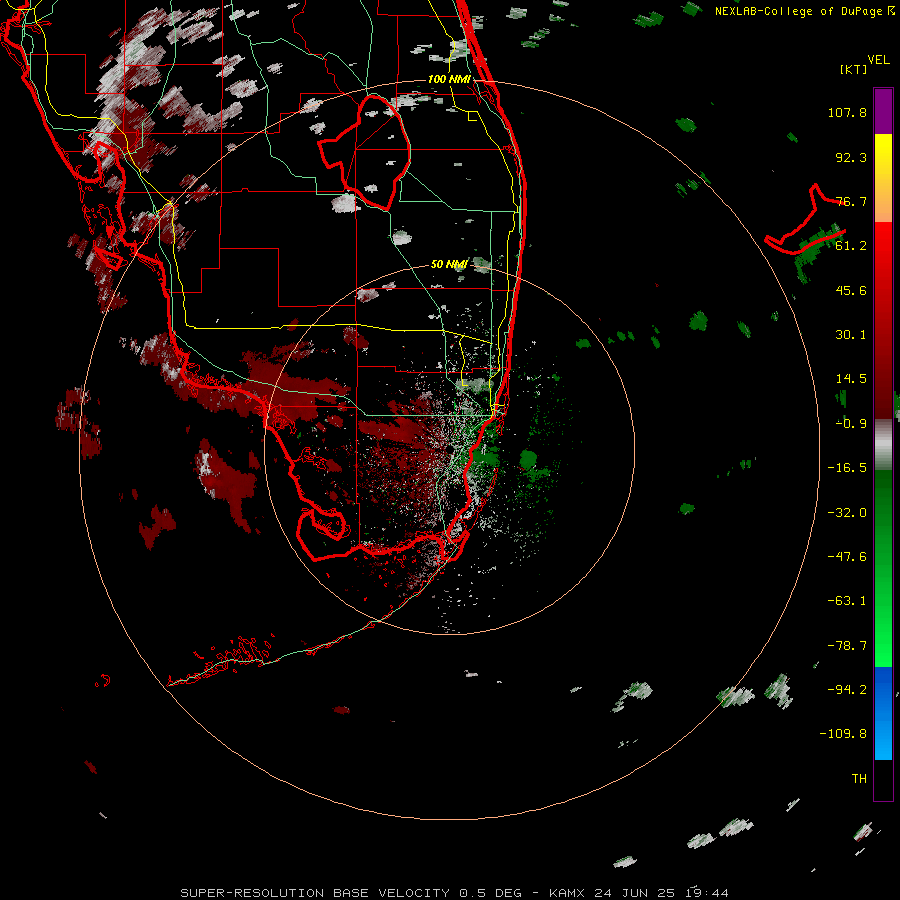
Task: Click the 50 NMI range ring label
Action: tap(449, 264)
